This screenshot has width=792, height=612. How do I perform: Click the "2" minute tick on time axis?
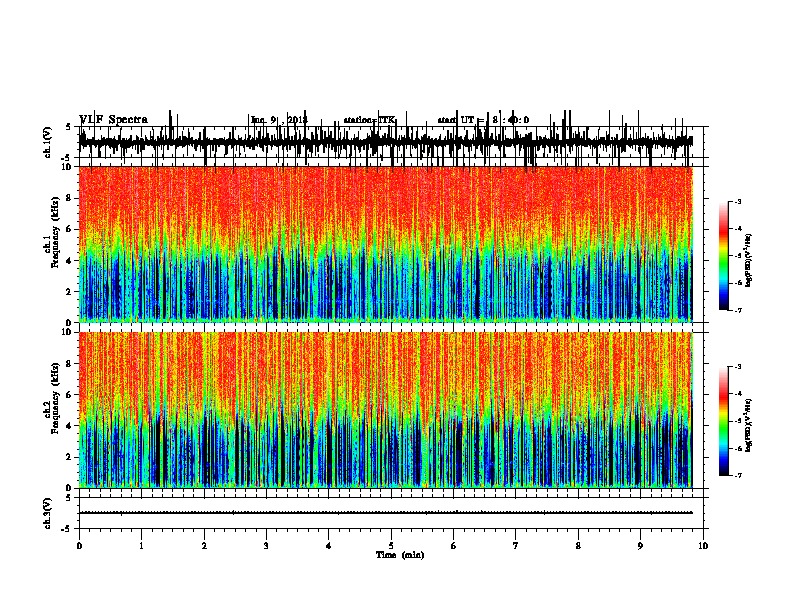point(204,546)
